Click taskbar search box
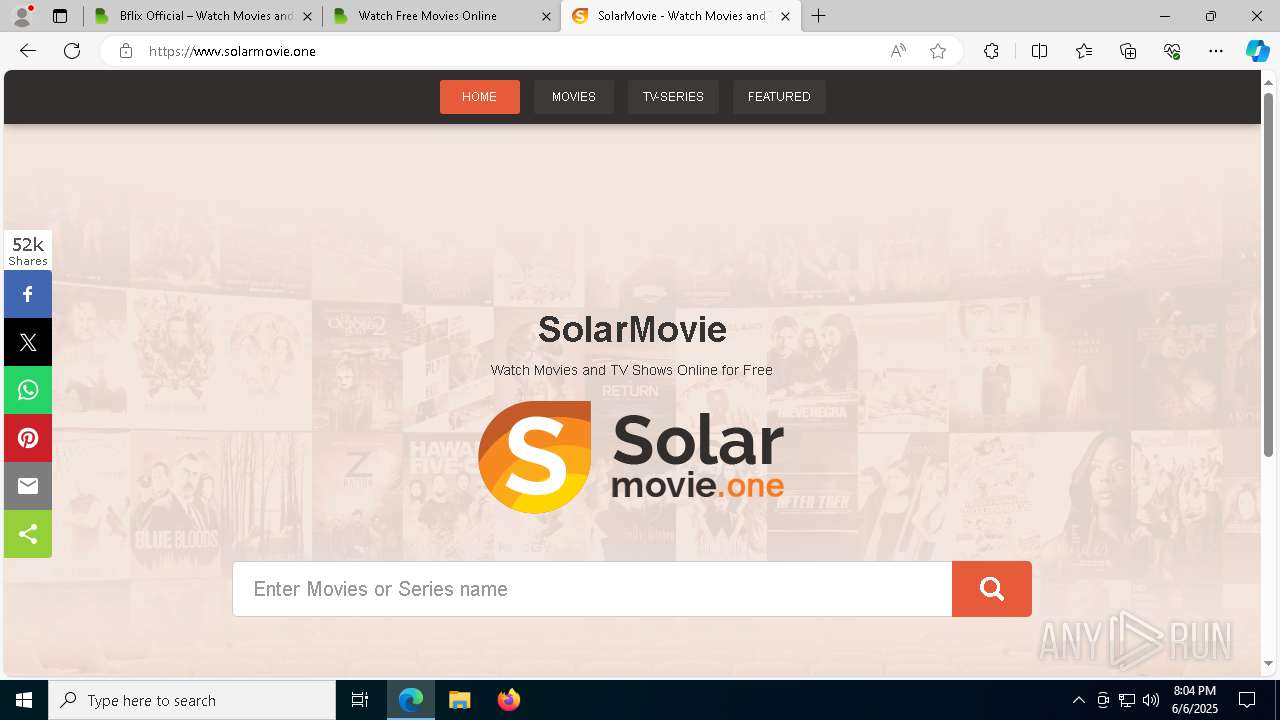This screenshot has height=720, width=1280. pyautogui.click(x=192, y=700)
